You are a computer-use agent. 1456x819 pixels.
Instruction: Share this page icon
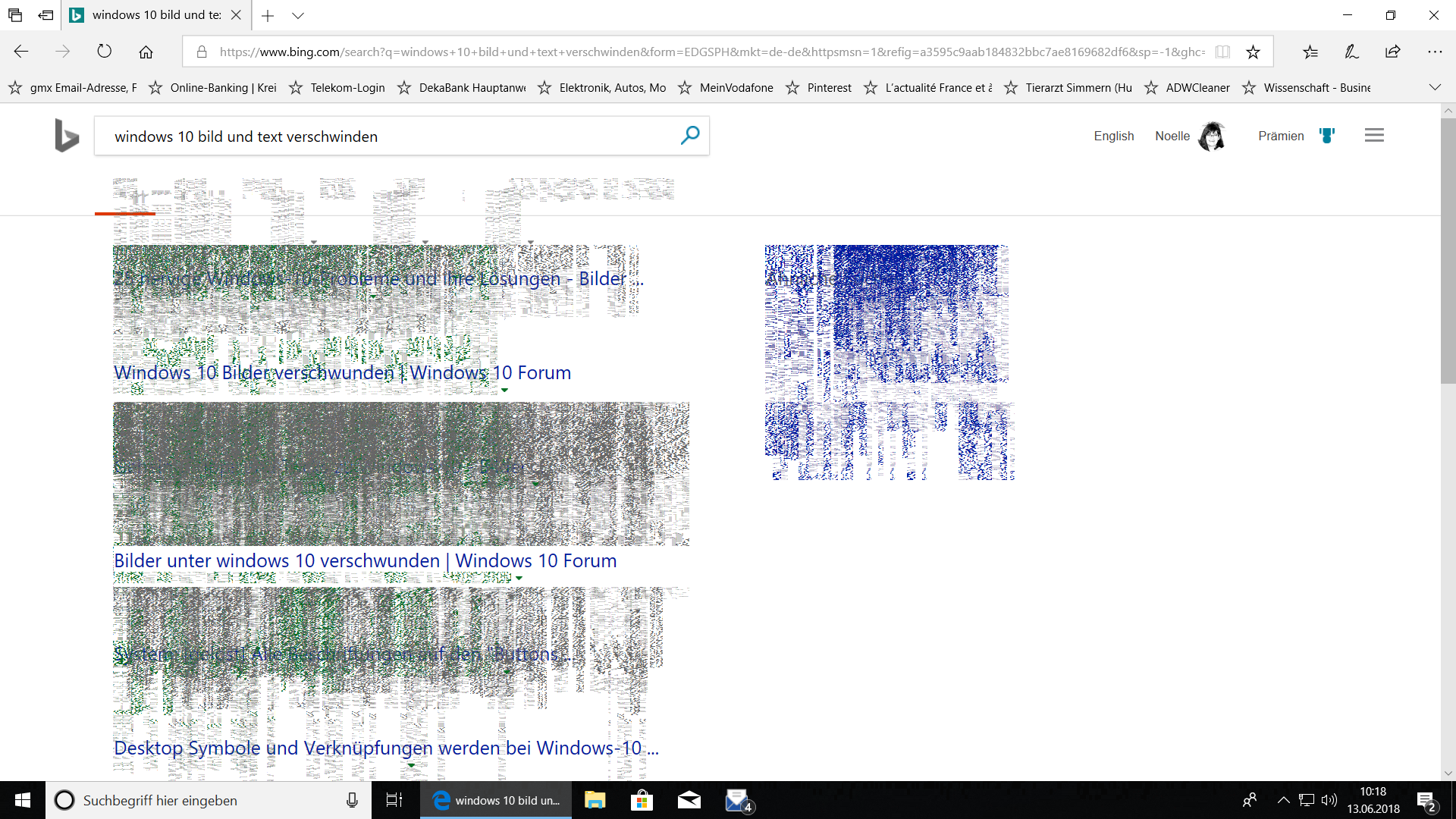pos(1392,52)
